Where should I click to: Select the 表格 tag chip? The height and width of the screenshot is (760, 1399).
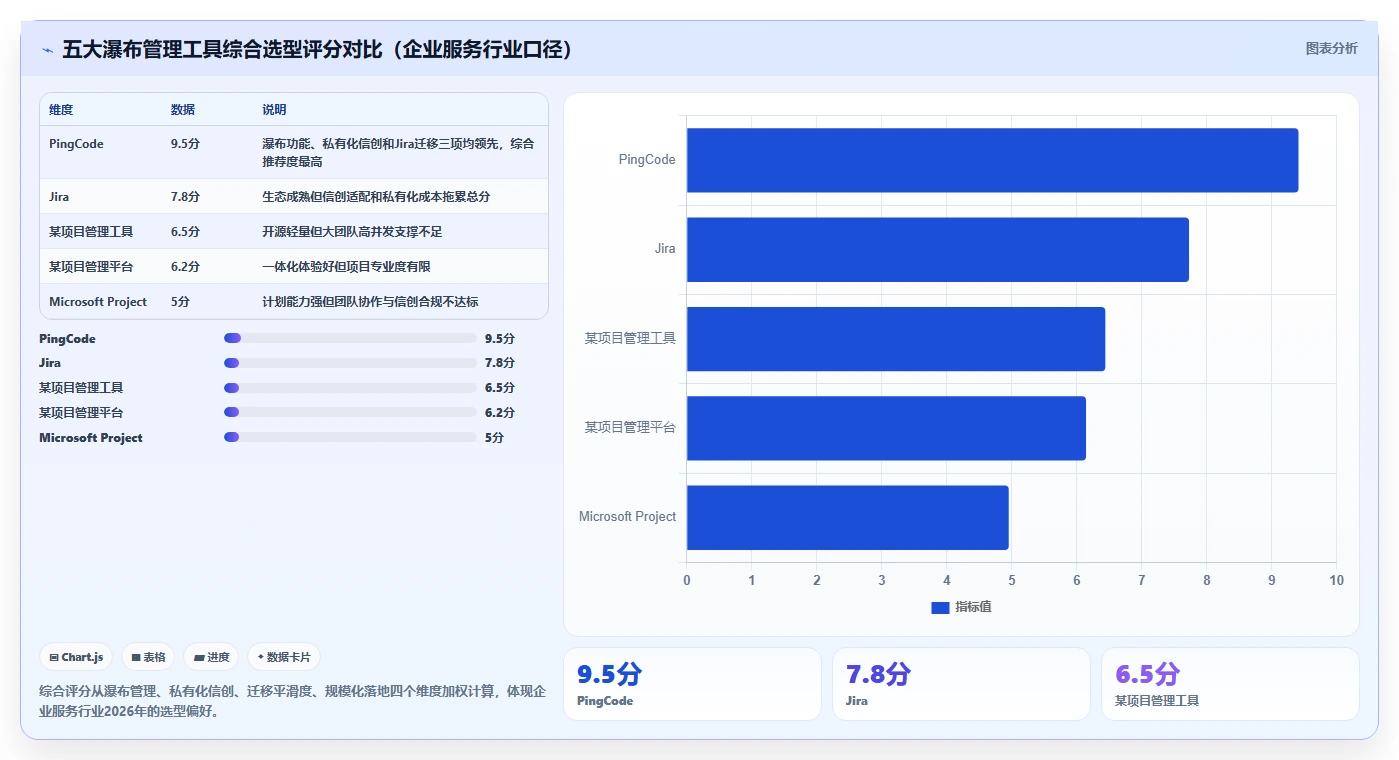tap(148, 657)
